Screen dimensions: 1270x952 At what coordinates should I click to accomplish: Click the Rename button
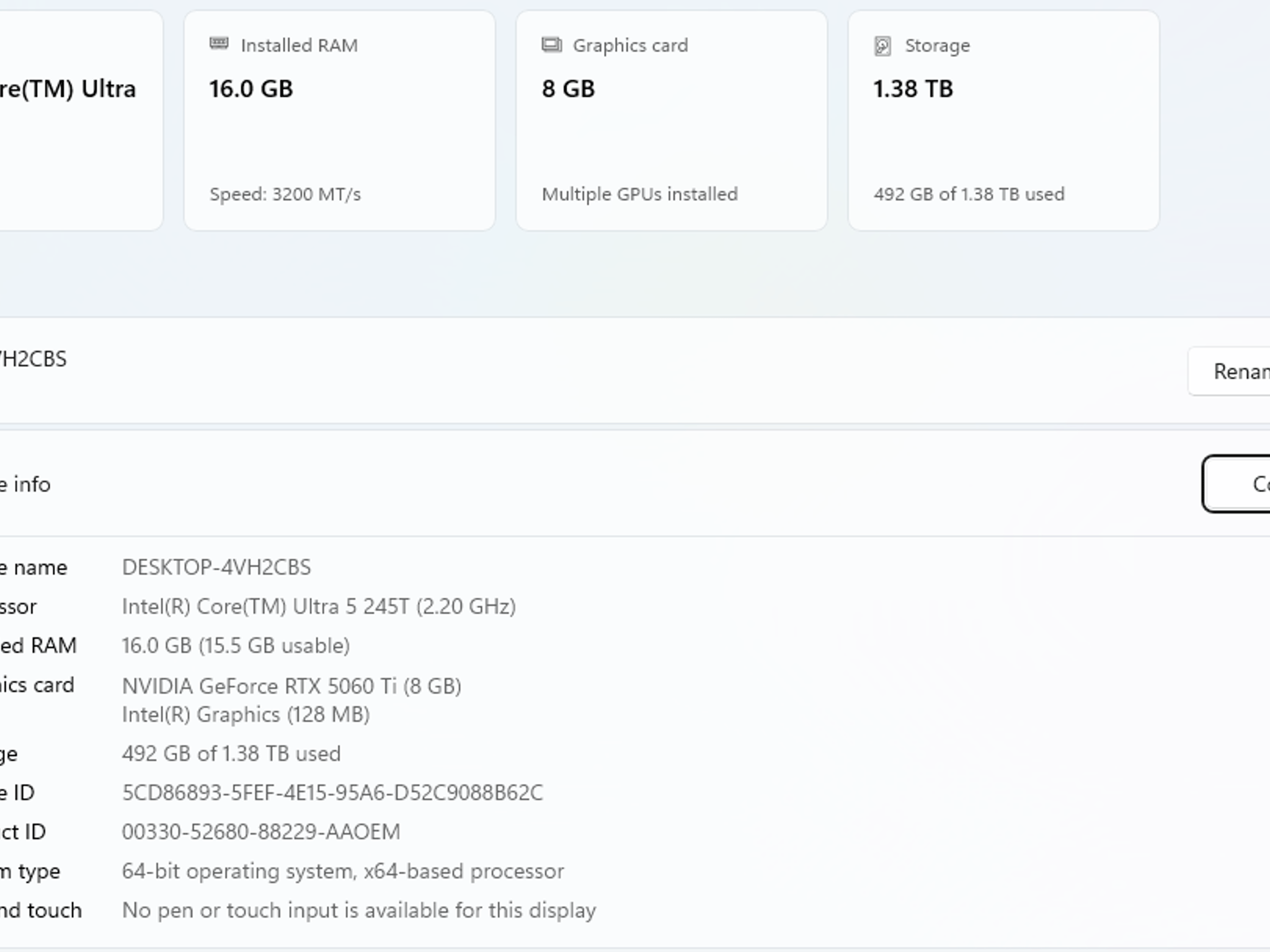1229,371
